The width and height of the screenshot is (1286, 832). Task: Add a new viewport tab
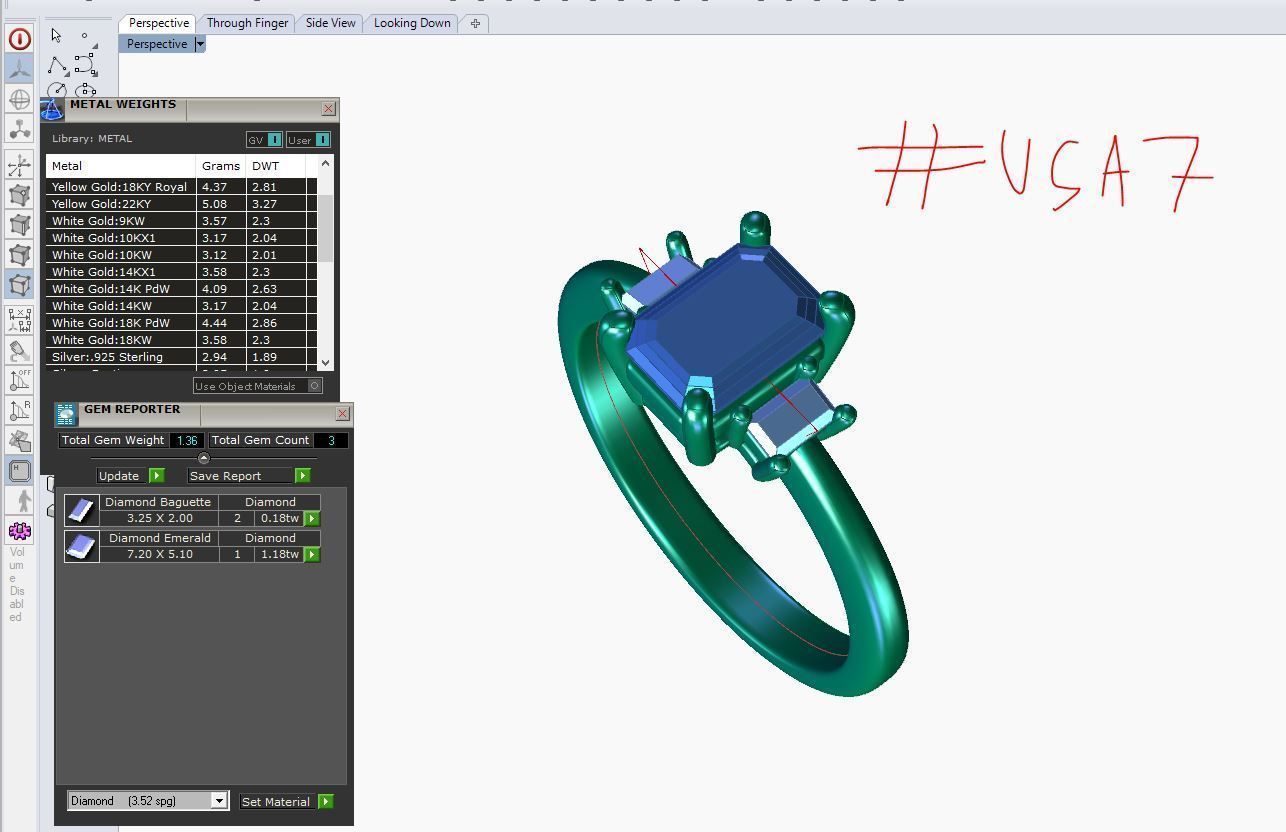coord(476,23)
